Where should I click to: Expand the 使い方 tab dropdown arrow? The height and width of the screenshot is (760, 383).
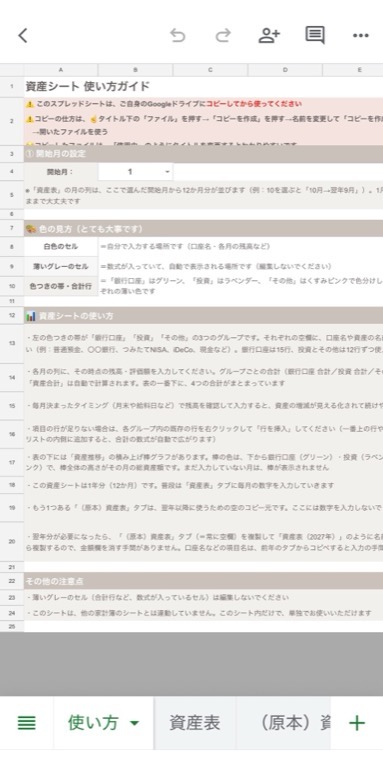(x=134, y=724)
